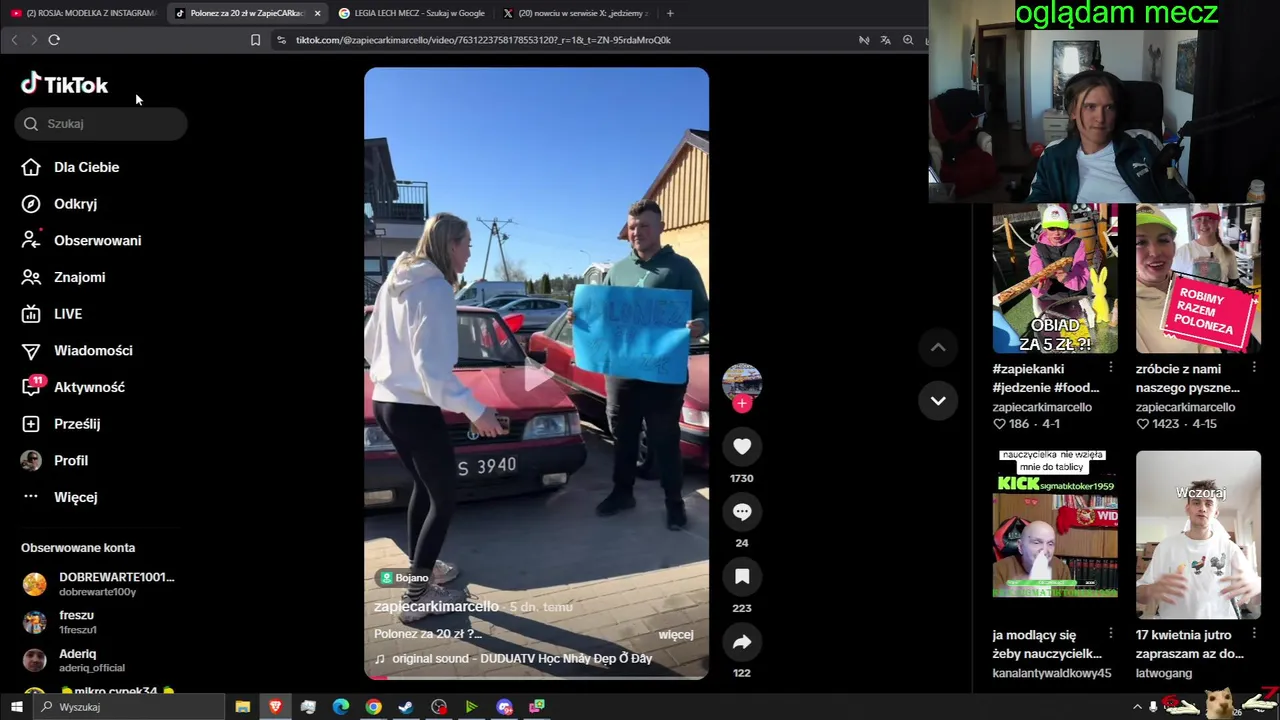
Task: Open options for zróbcie z nami video
Action: pyautogui.click(x=1253, y=368)
